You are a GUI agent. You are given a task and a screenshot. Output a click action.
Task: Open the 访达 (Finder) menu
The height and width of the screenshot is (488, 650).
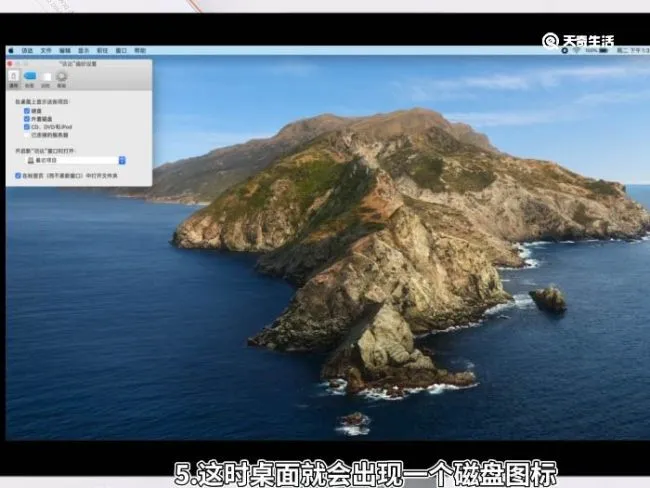[27, 51]
